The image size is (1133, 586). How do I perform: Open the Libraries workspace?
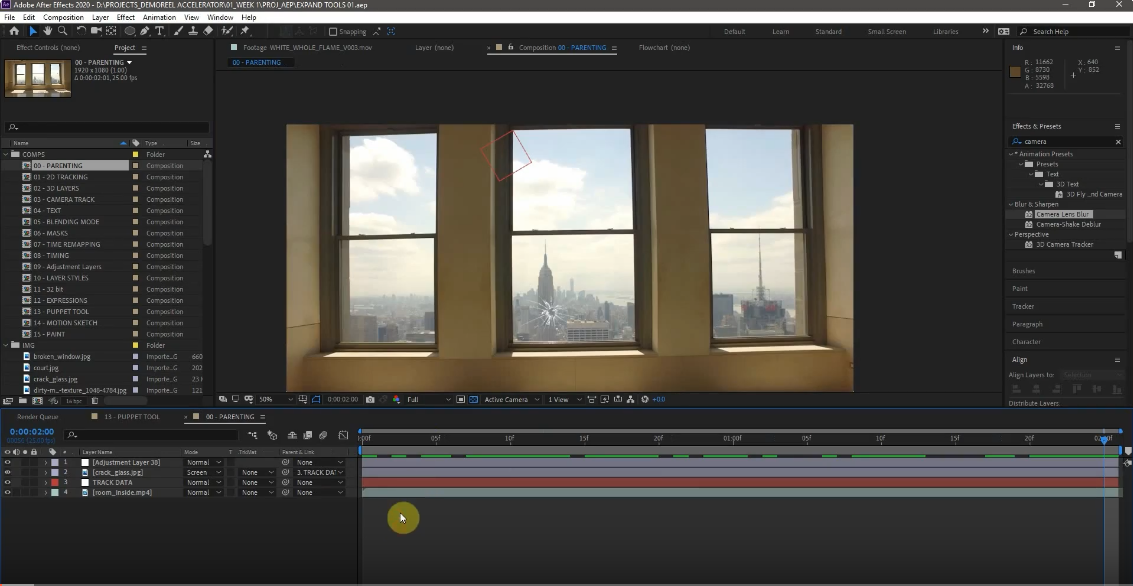pos(946,32)
